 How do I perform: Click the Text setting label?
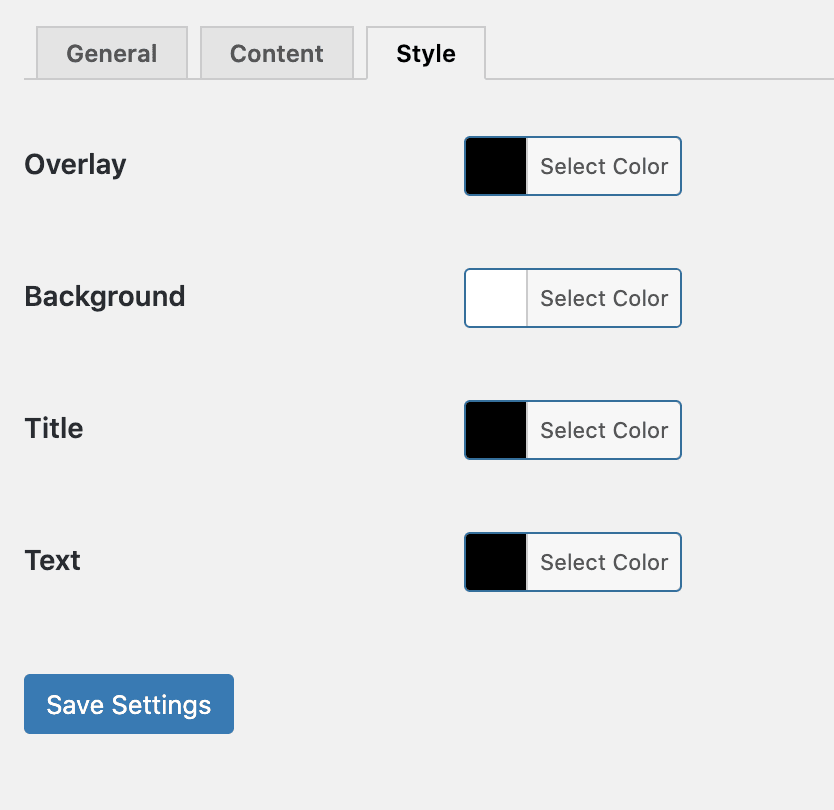pos(52,560)
